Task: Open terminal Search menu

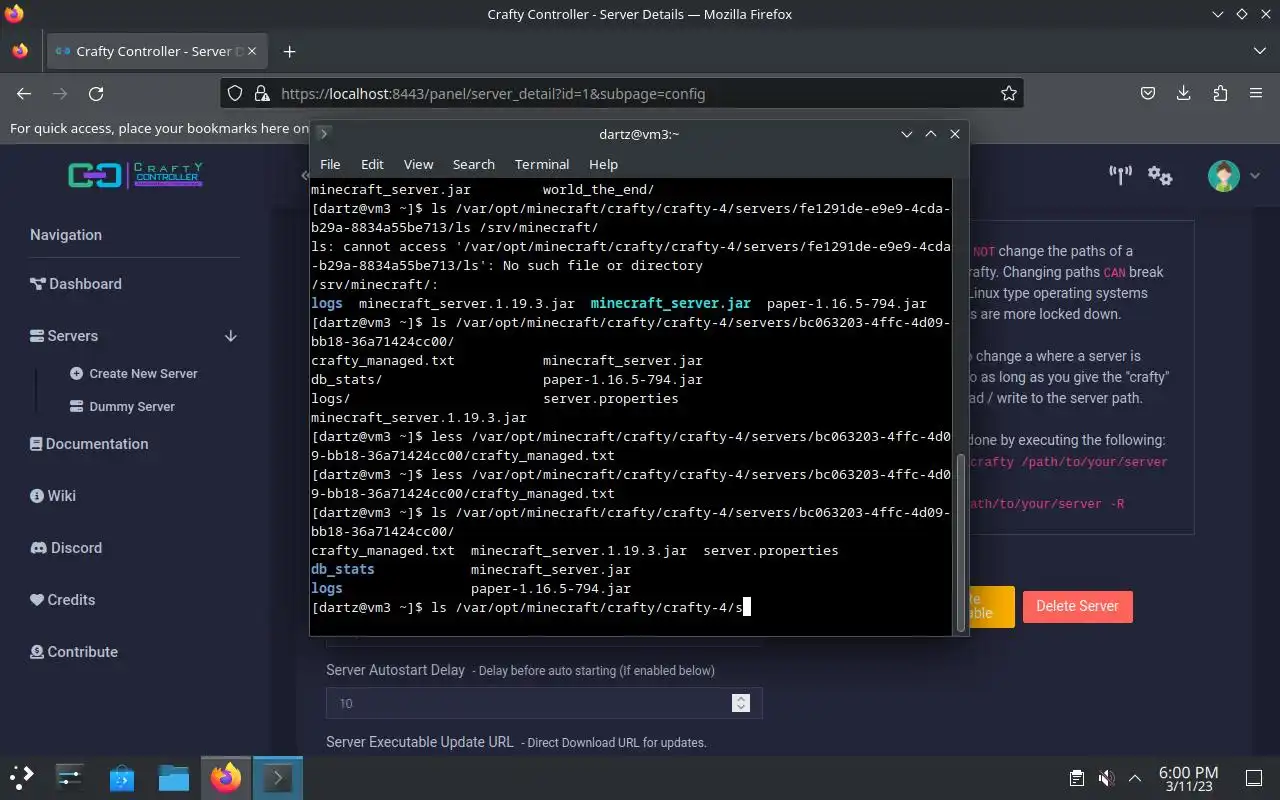Action: coord(473,164)
